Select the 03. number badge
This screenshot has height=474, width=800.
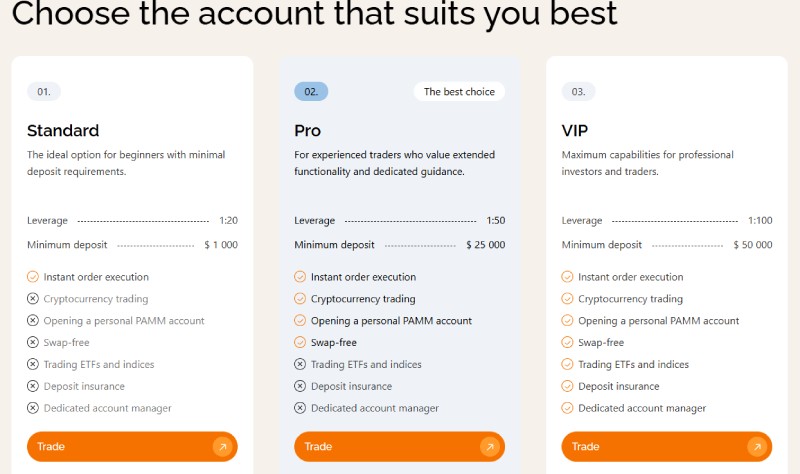pyautogui.click(x=578, y=91)
